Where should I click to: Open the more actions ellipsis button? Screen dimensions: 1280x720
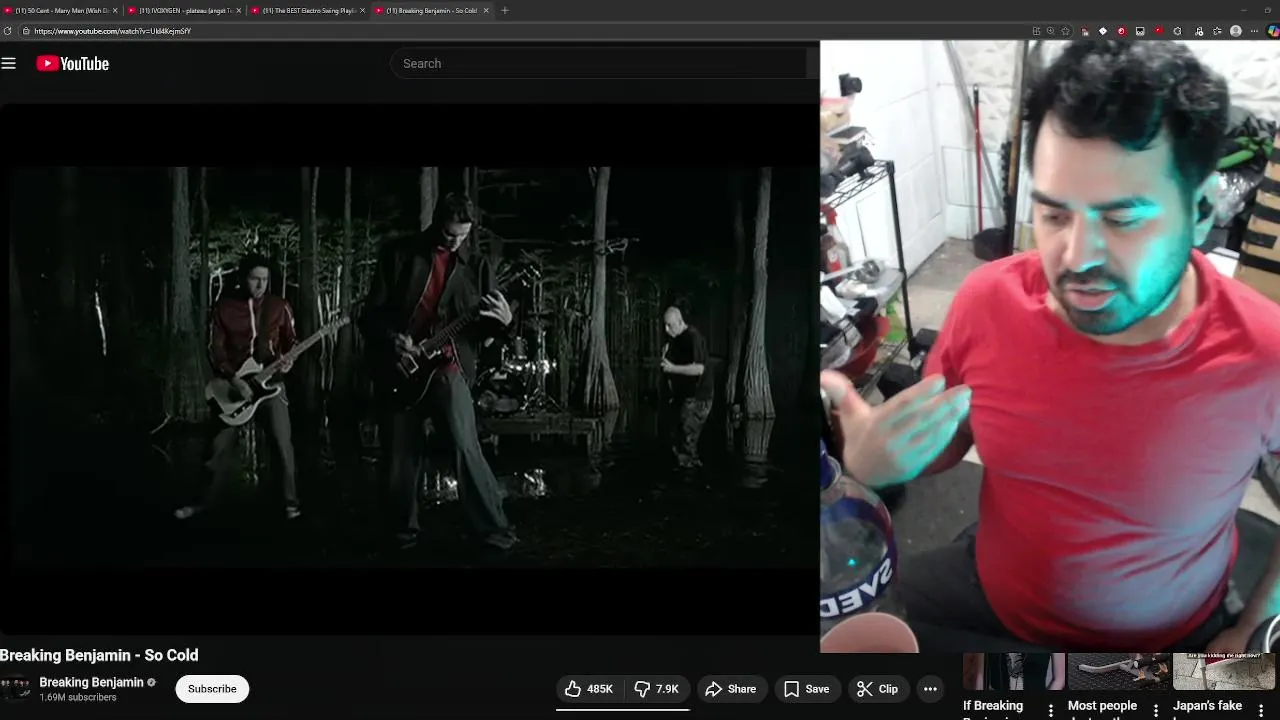point(930,689)
